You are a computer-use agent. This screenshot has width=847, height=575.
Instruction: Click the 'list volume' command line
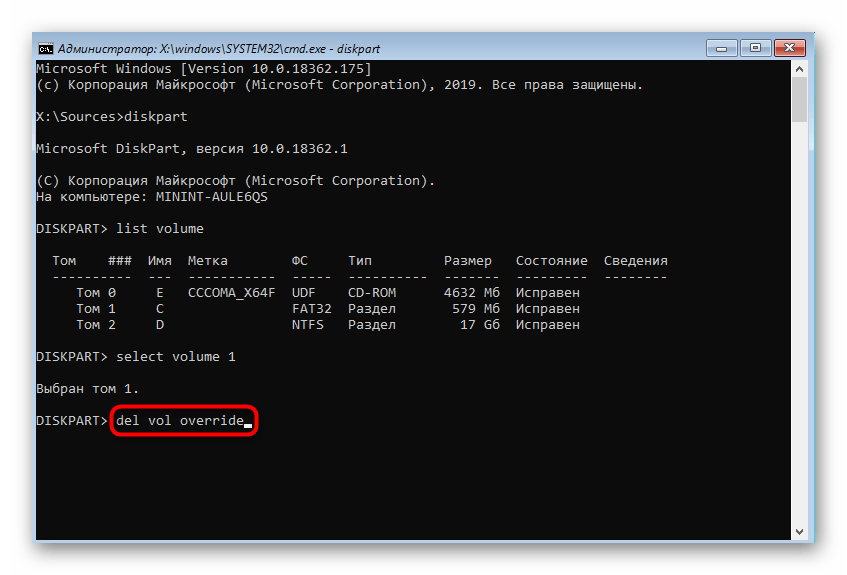[x=160, y=229]
